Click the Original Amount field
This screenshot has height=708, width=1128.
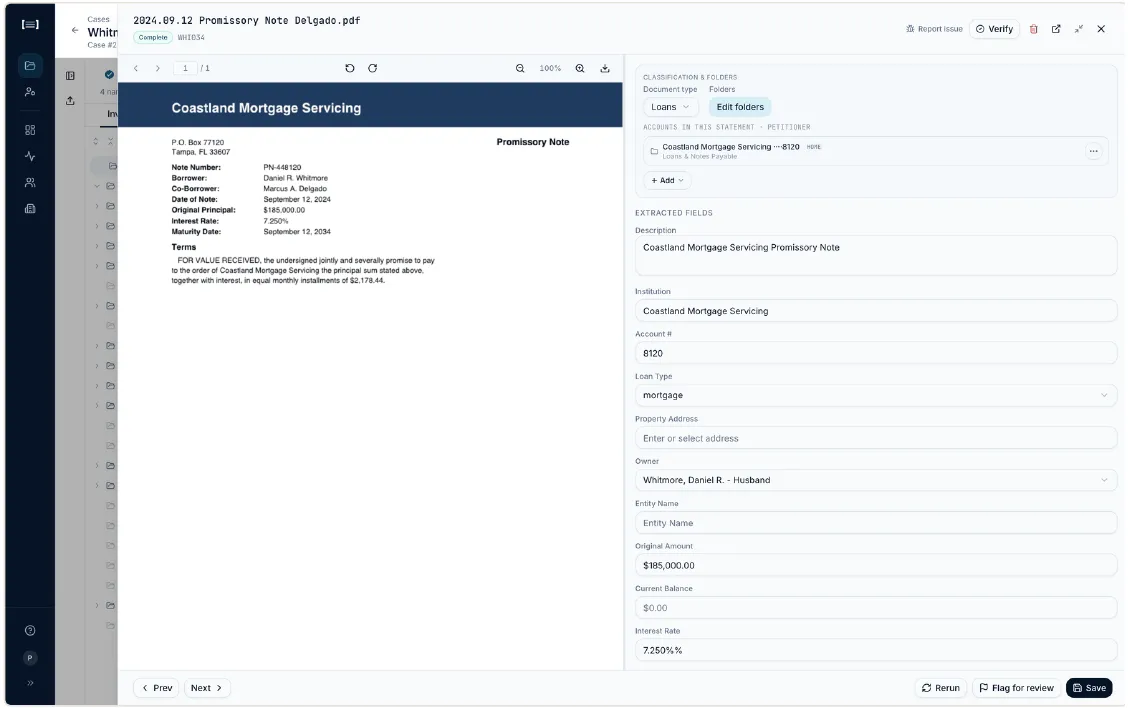point(875,566)
